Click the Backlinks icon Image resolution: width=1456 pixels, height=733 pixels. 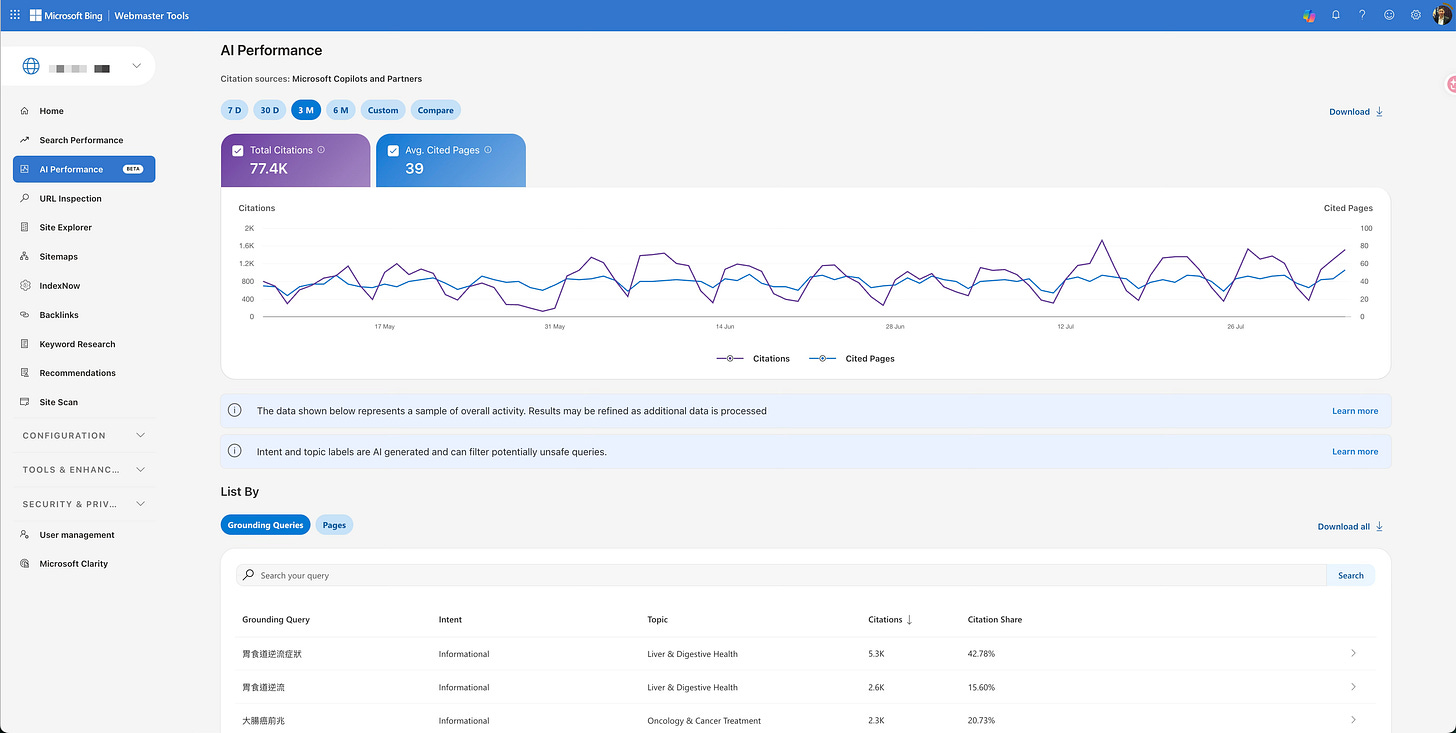pos(25,314)
